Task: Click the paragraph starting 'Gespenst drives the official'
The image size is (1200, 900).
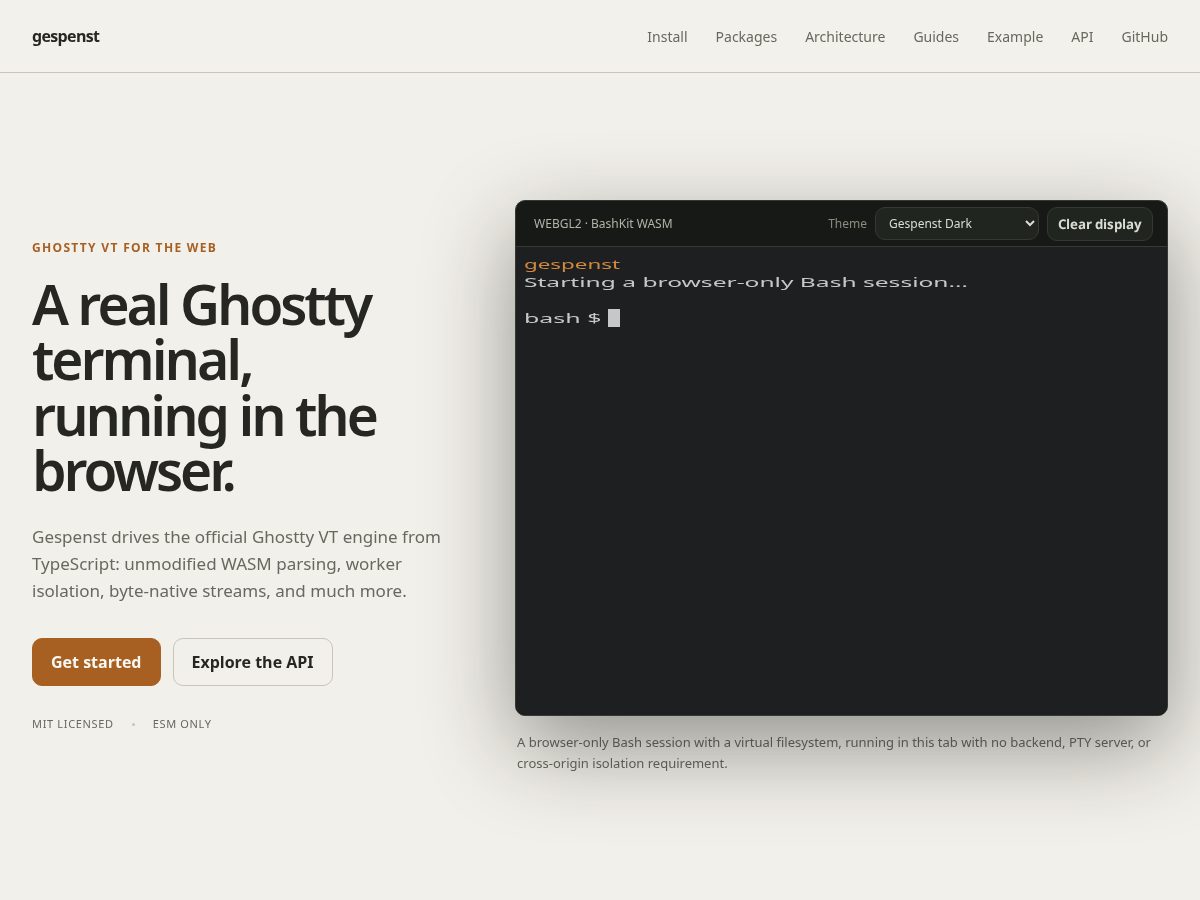Action: pos(237,564)
